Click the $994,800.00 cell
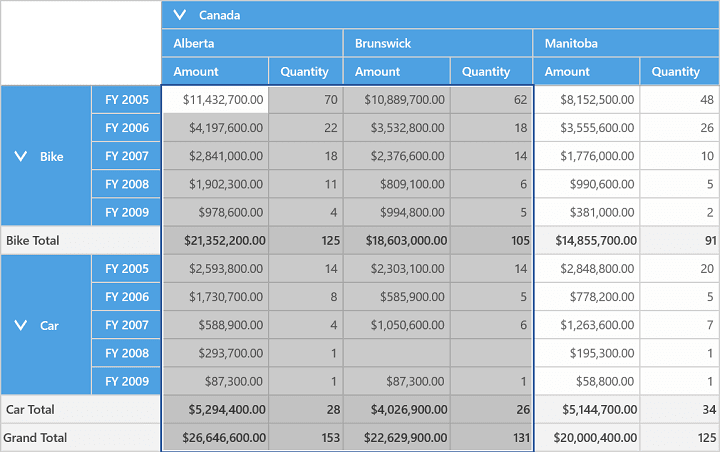This screenshot has width=720, height=452. point(397,212)
